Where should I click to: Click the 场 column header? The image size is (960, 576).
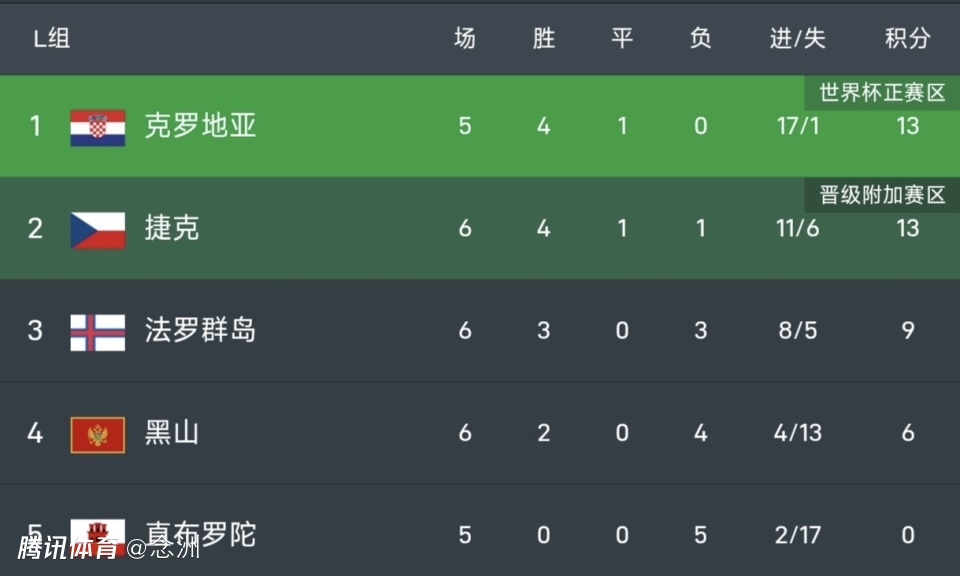click(465, 39)
